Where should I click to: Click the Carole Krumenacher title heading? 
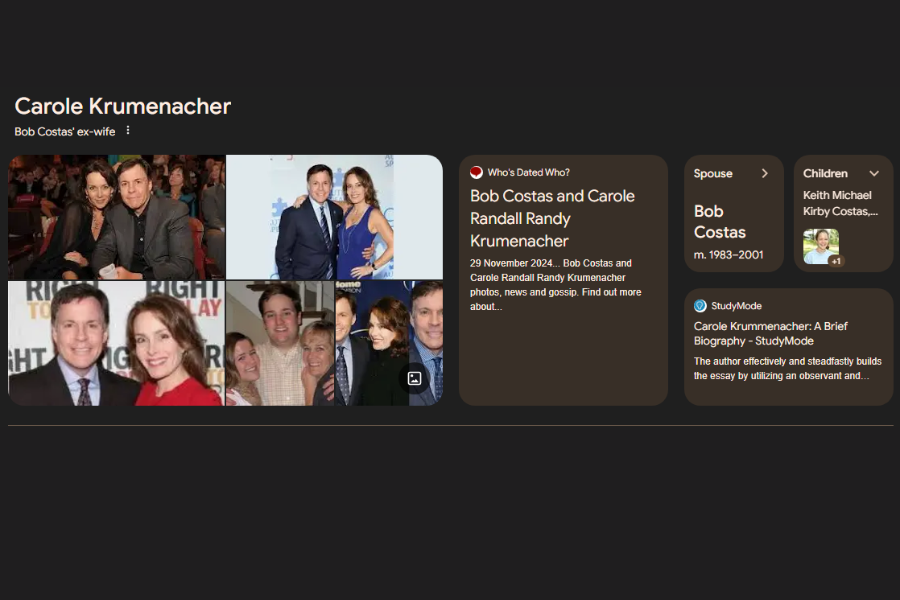click(123, 106)
